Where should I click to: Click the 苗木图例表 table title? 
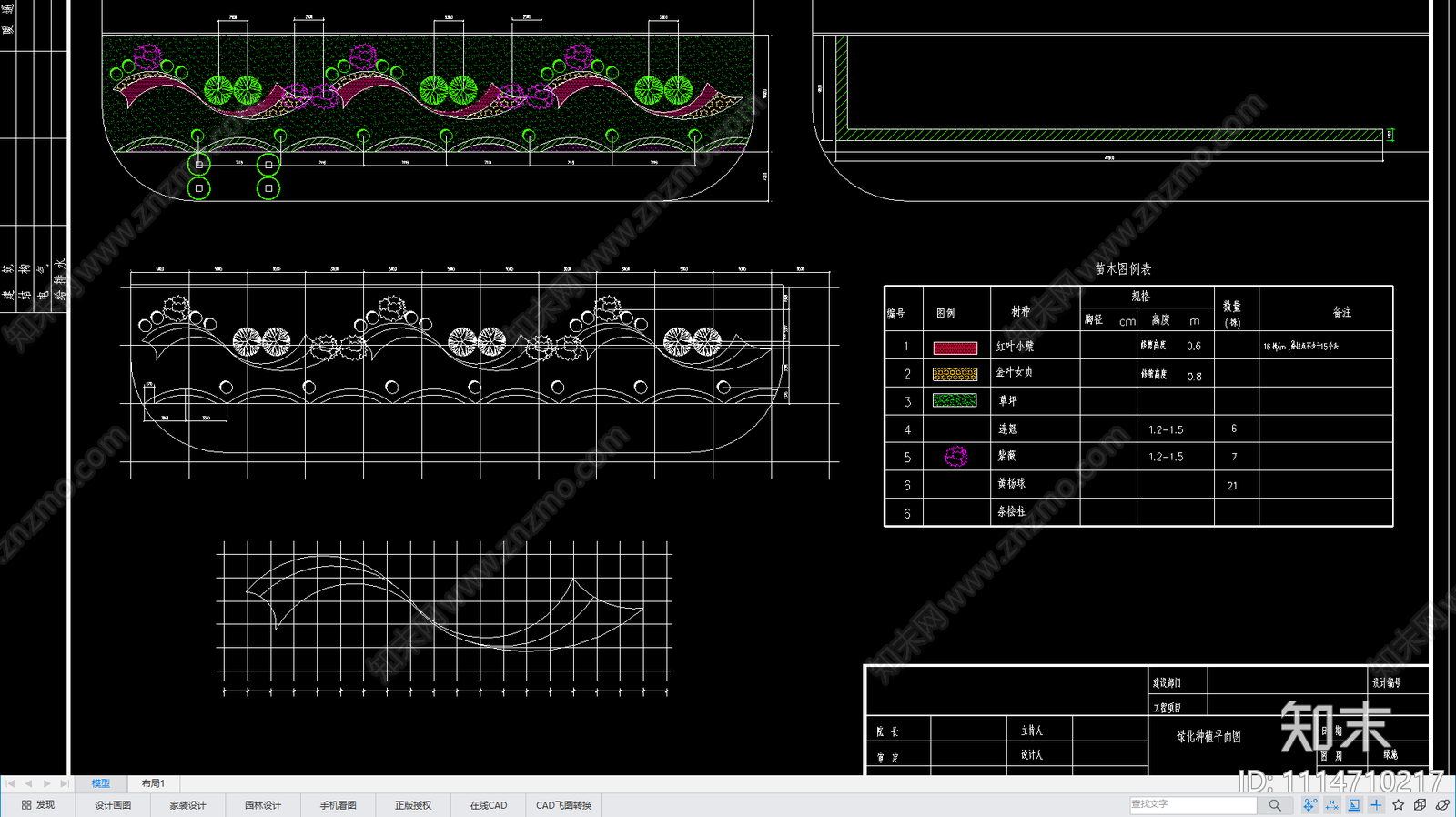[x=1123, y=269]
